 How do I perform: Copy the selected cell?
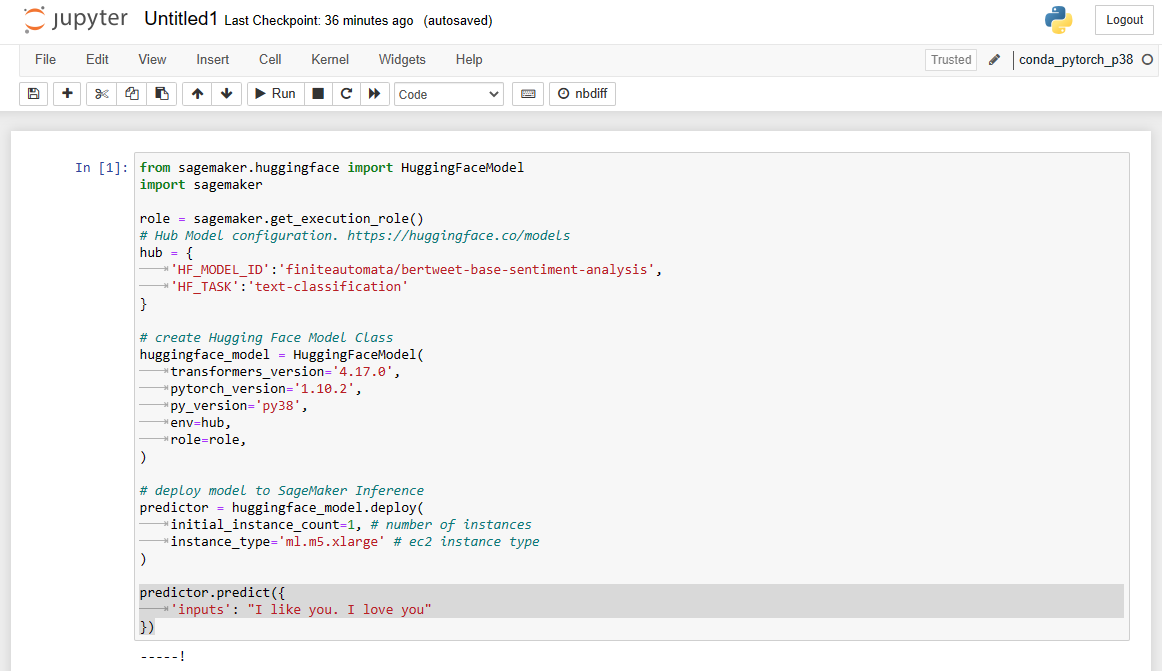(131, 93)
